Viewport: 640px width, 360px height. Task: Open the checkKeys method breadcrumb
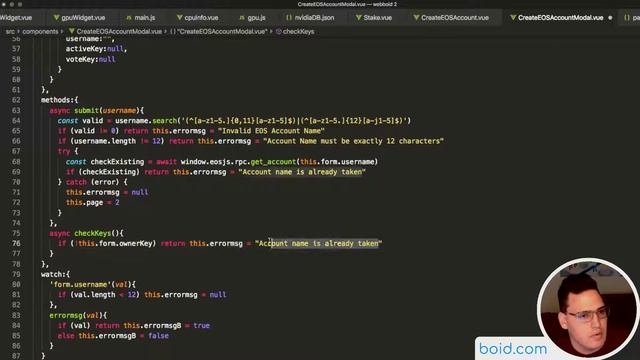pyautogui.click(x=295, y=31)
